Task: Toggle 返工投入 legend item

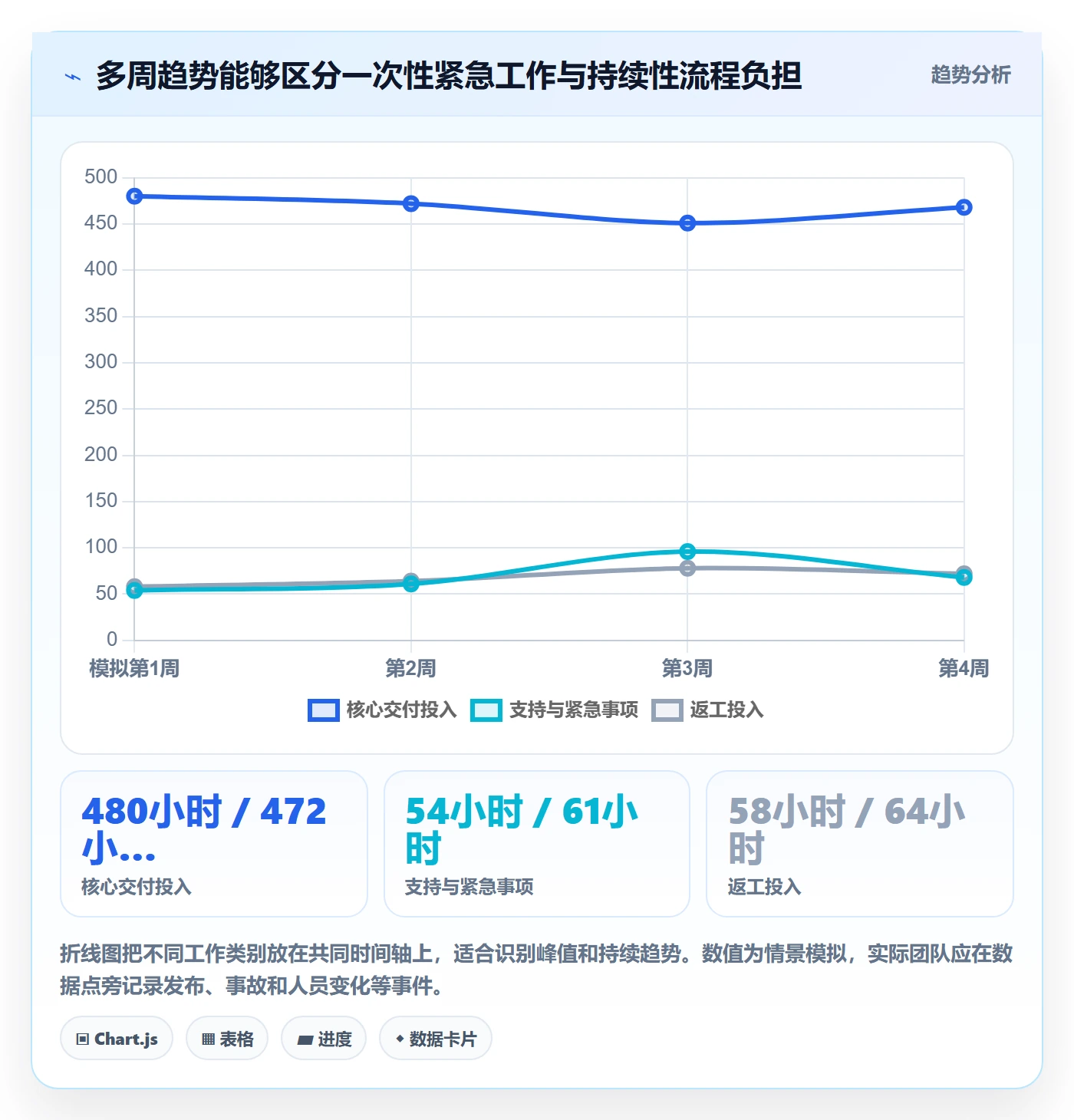Action: [707, 710]
